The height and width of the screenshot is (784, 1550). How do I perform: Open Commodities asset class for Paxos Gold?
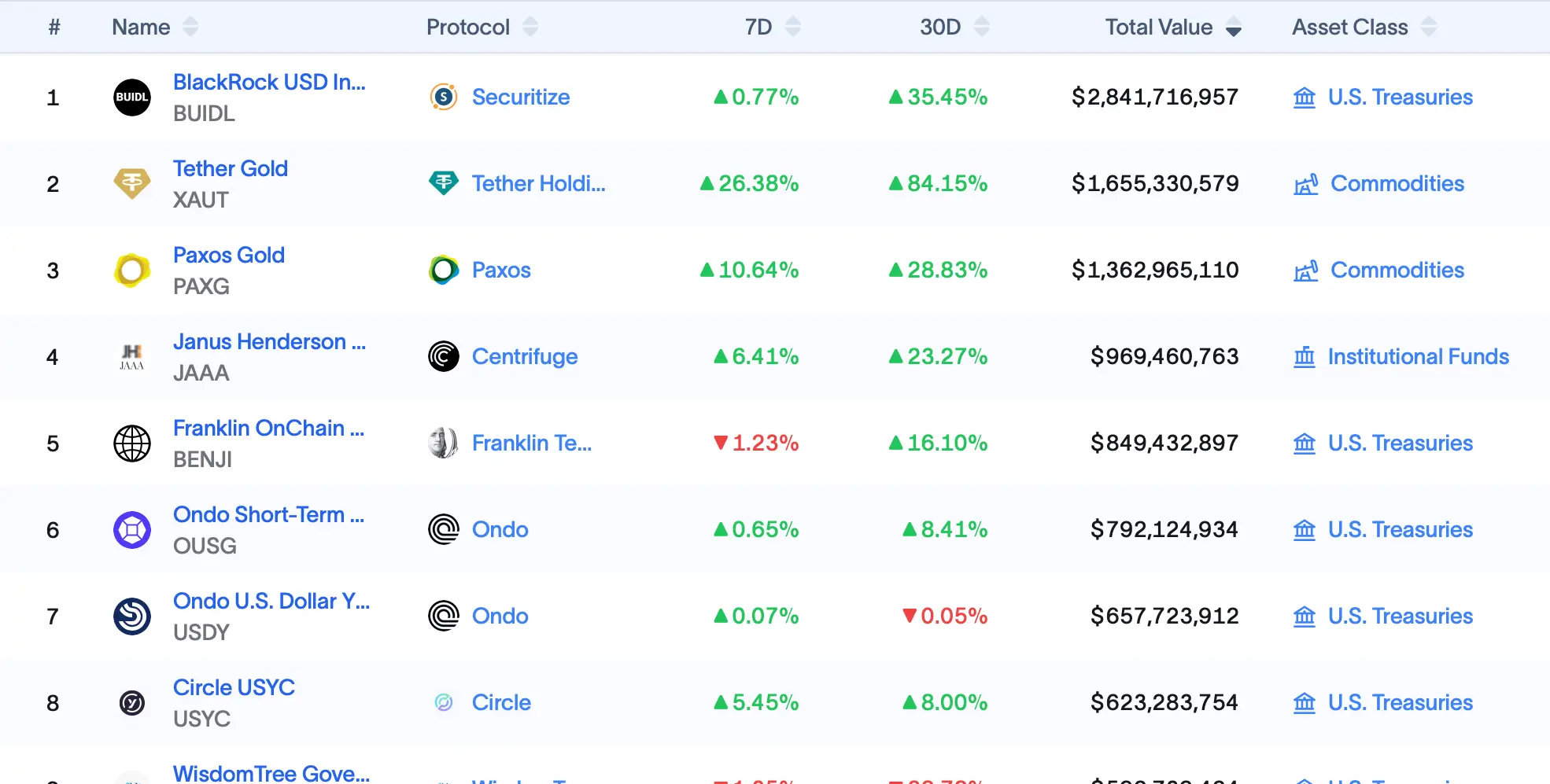(x=1397, y=271)
